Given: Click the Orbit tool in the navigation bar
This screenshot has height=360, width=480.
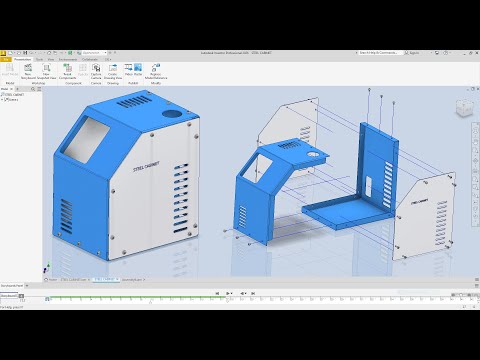Looking at the screenshot, I should point(476,161).
